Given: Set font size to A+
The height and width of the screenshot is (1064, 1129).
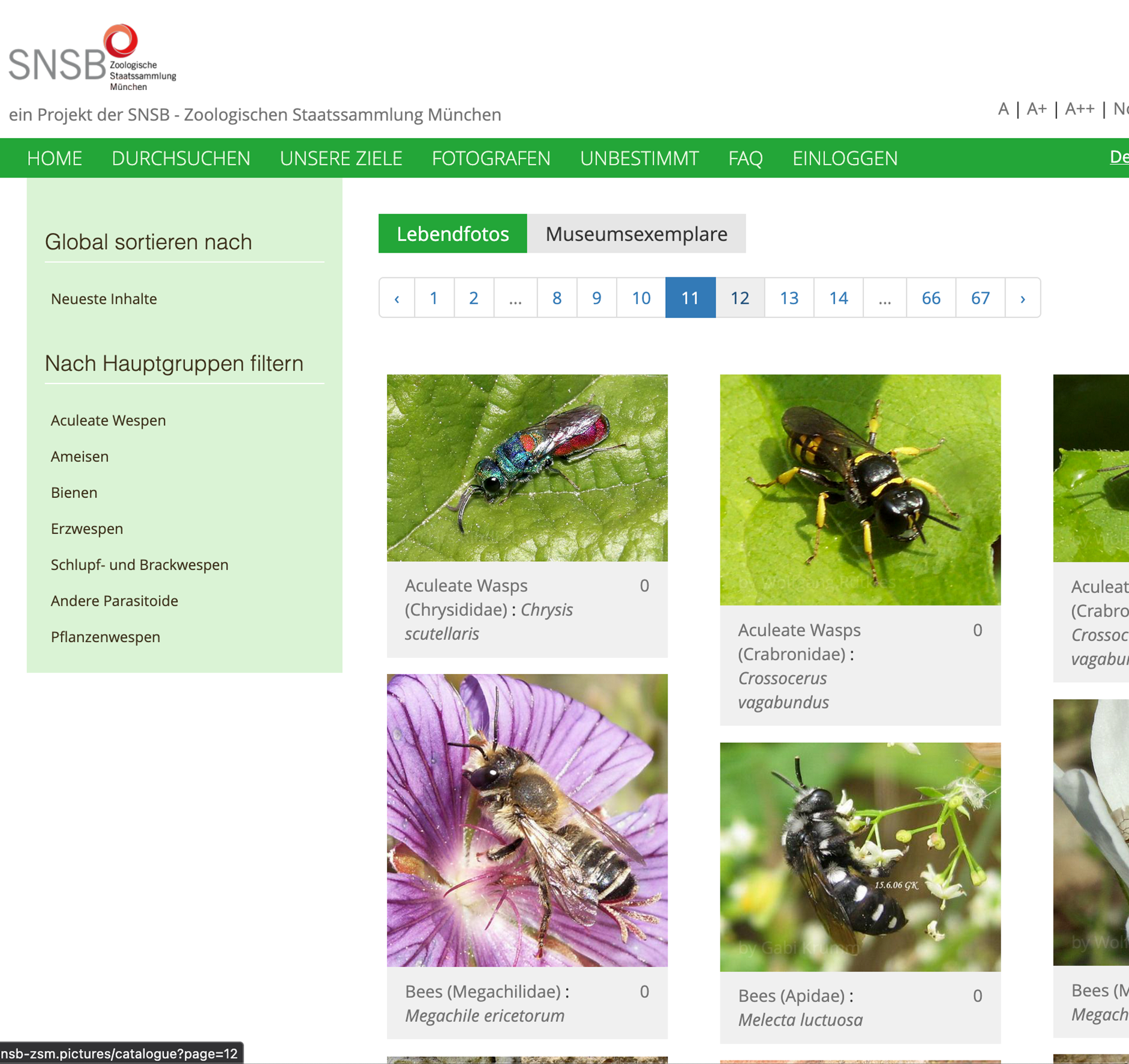Looking at the screenshot, I should 1036,109.
